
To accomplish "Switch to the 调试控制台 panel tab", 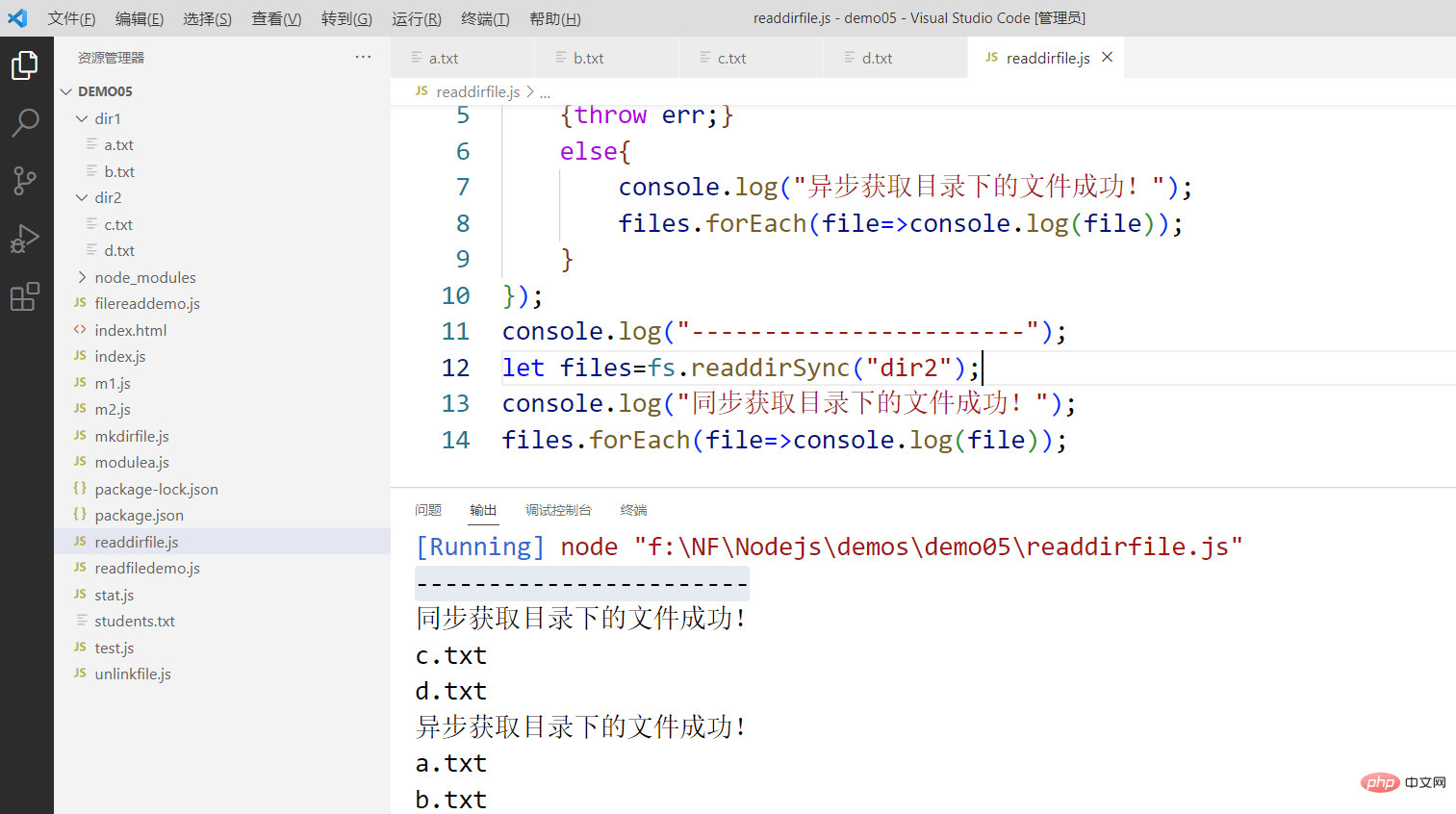I will point(558,510).
